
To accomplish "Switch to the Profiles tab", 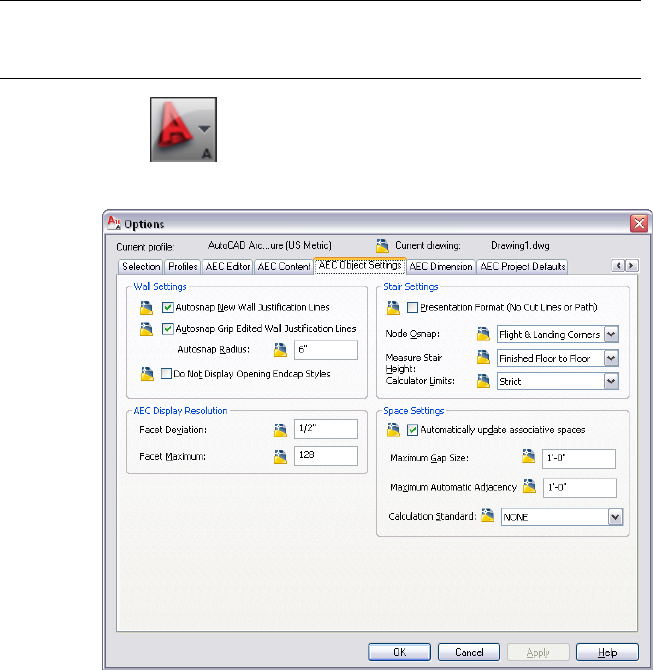I will 182,267.
